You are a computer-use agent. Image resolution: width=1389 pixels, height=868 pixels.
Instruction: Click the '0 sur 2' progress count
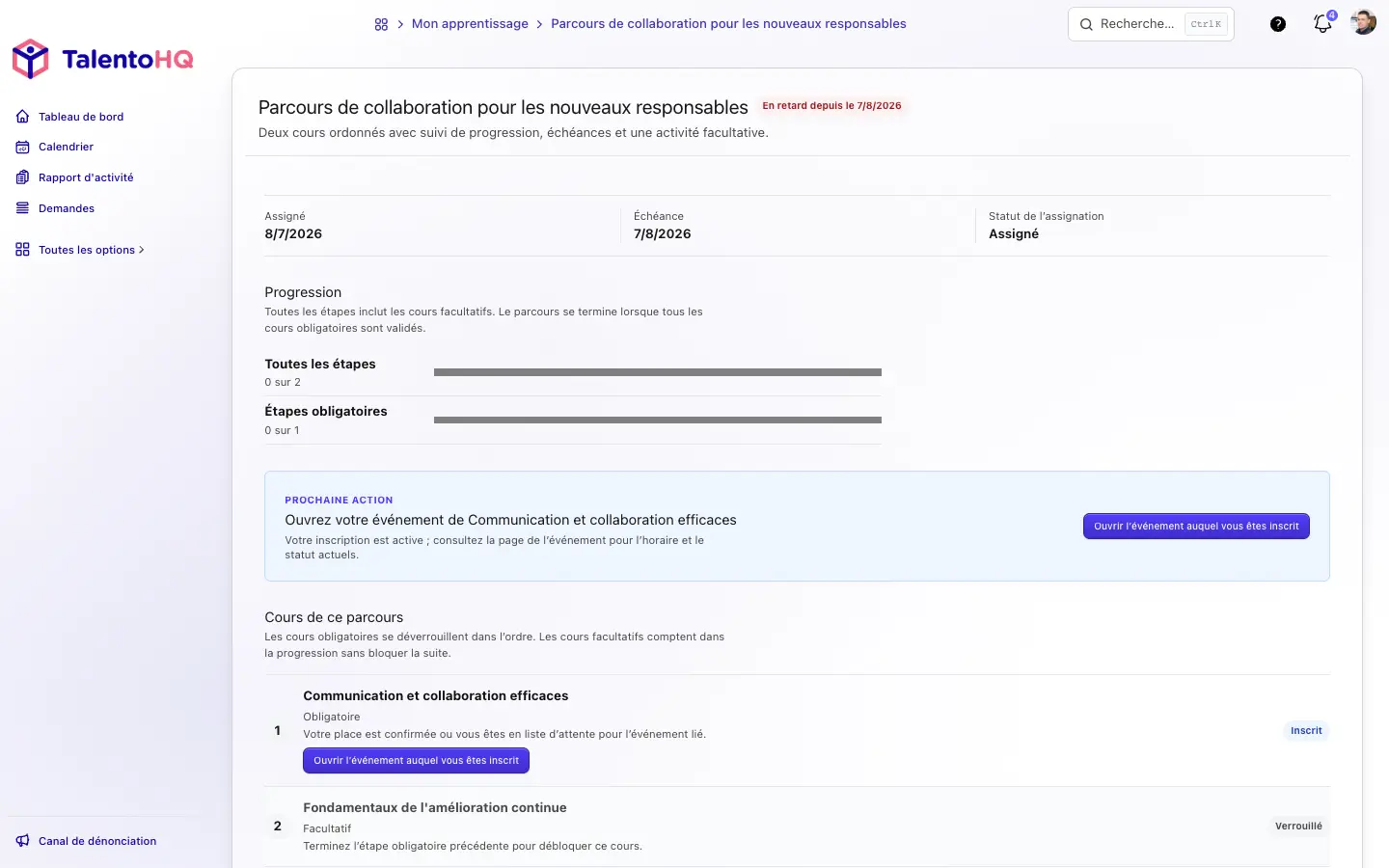[x=283, y=383]
